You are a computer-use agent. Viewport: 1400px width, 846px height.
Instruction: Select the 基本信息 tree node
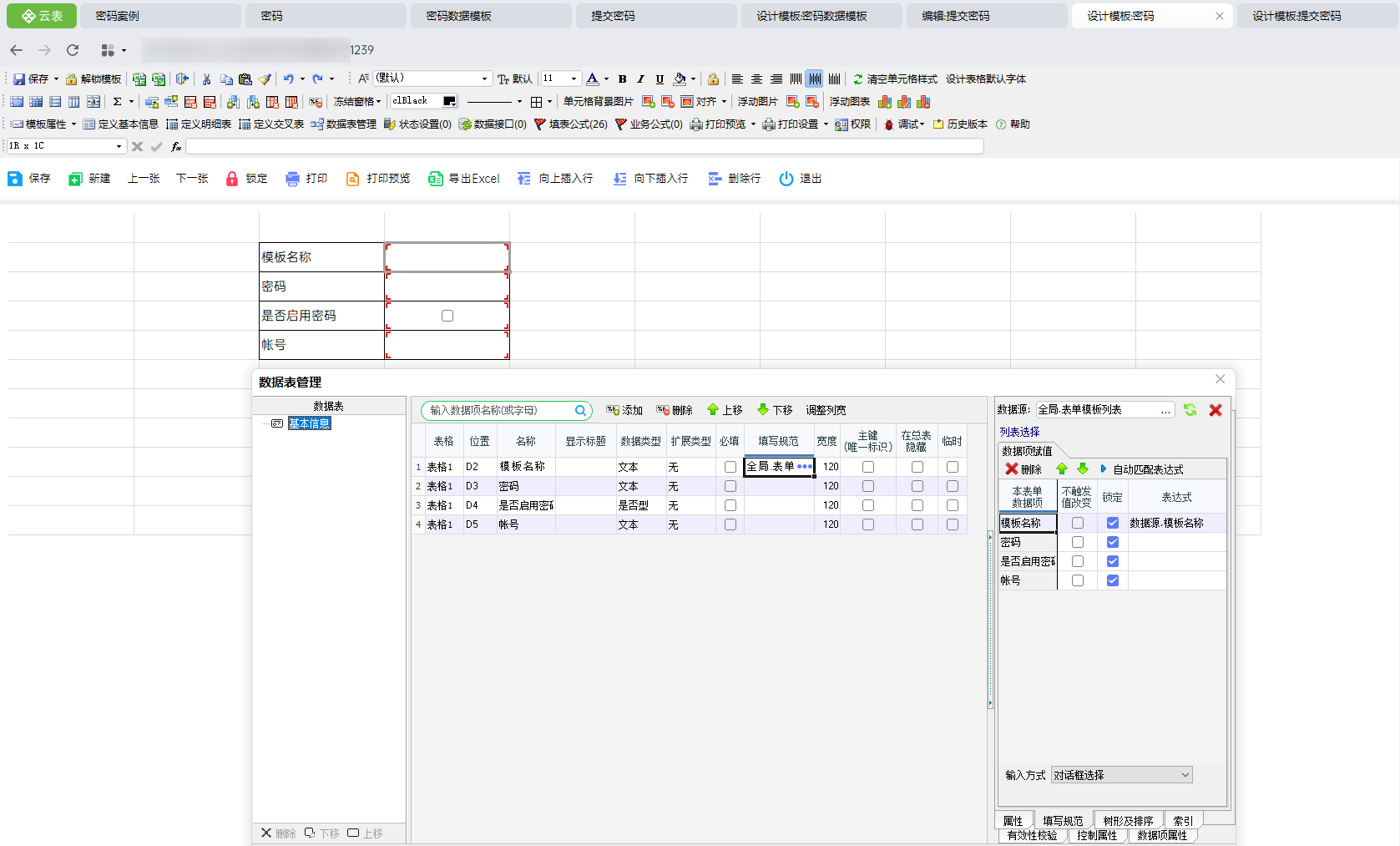click(x=310, y=423)
